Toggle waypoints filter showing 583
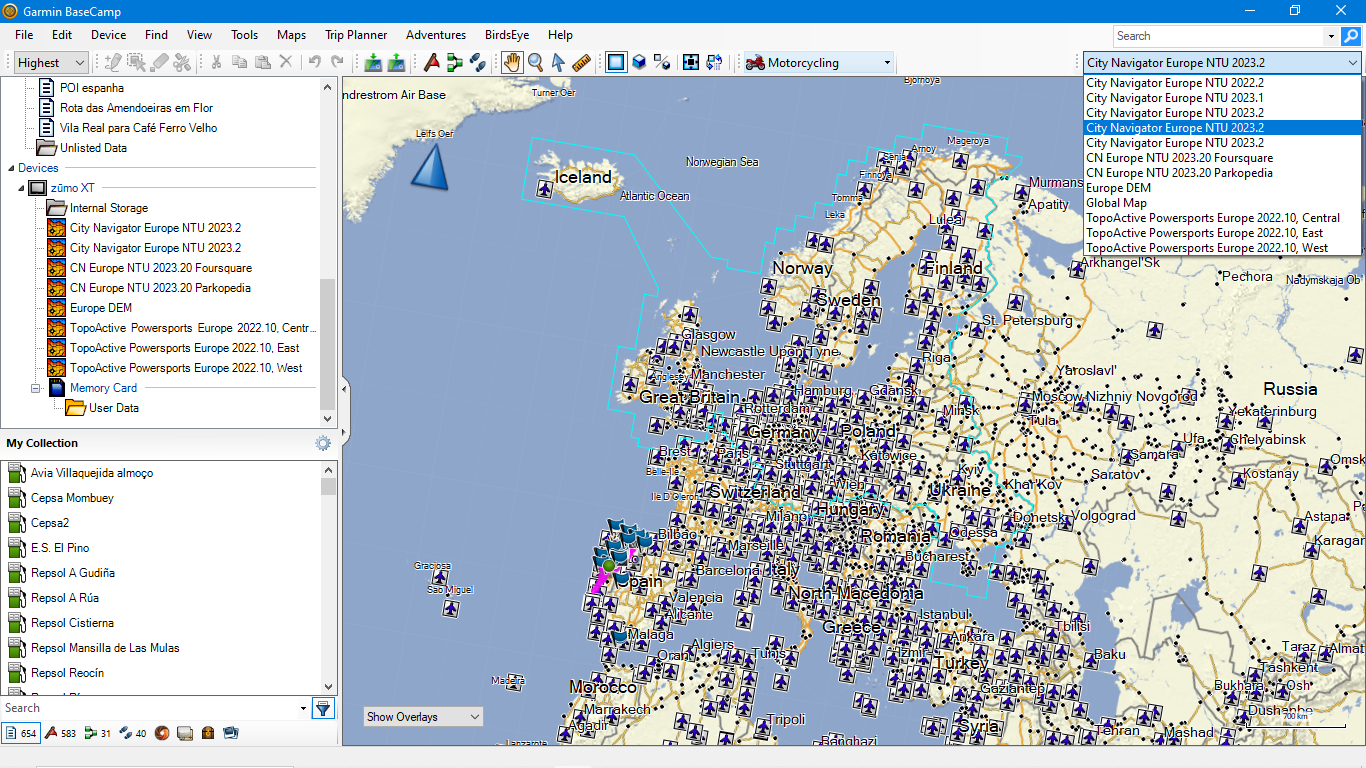This screenshot has width=1366, height=768. pos(60,733)
